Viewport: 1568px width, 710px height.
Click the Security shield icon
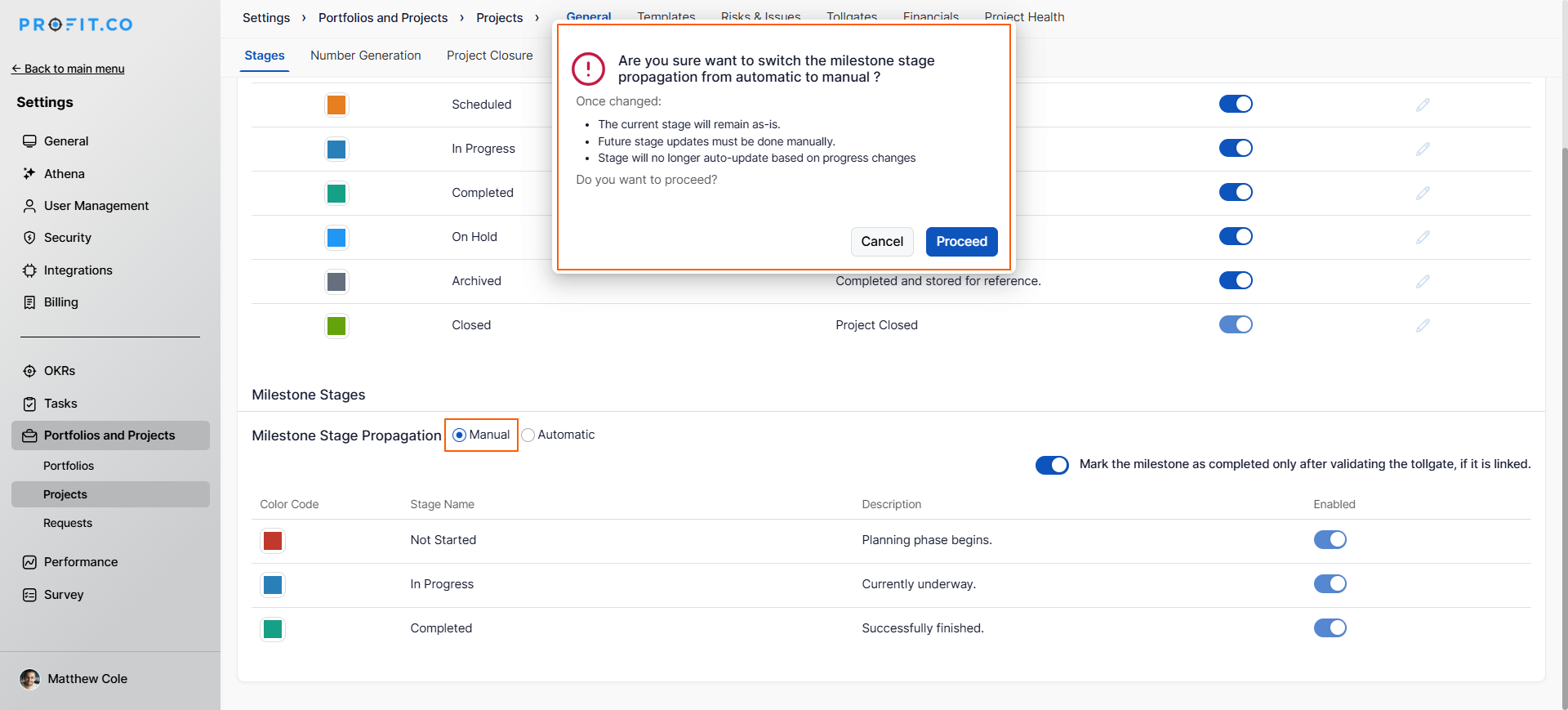coord(29,238)
